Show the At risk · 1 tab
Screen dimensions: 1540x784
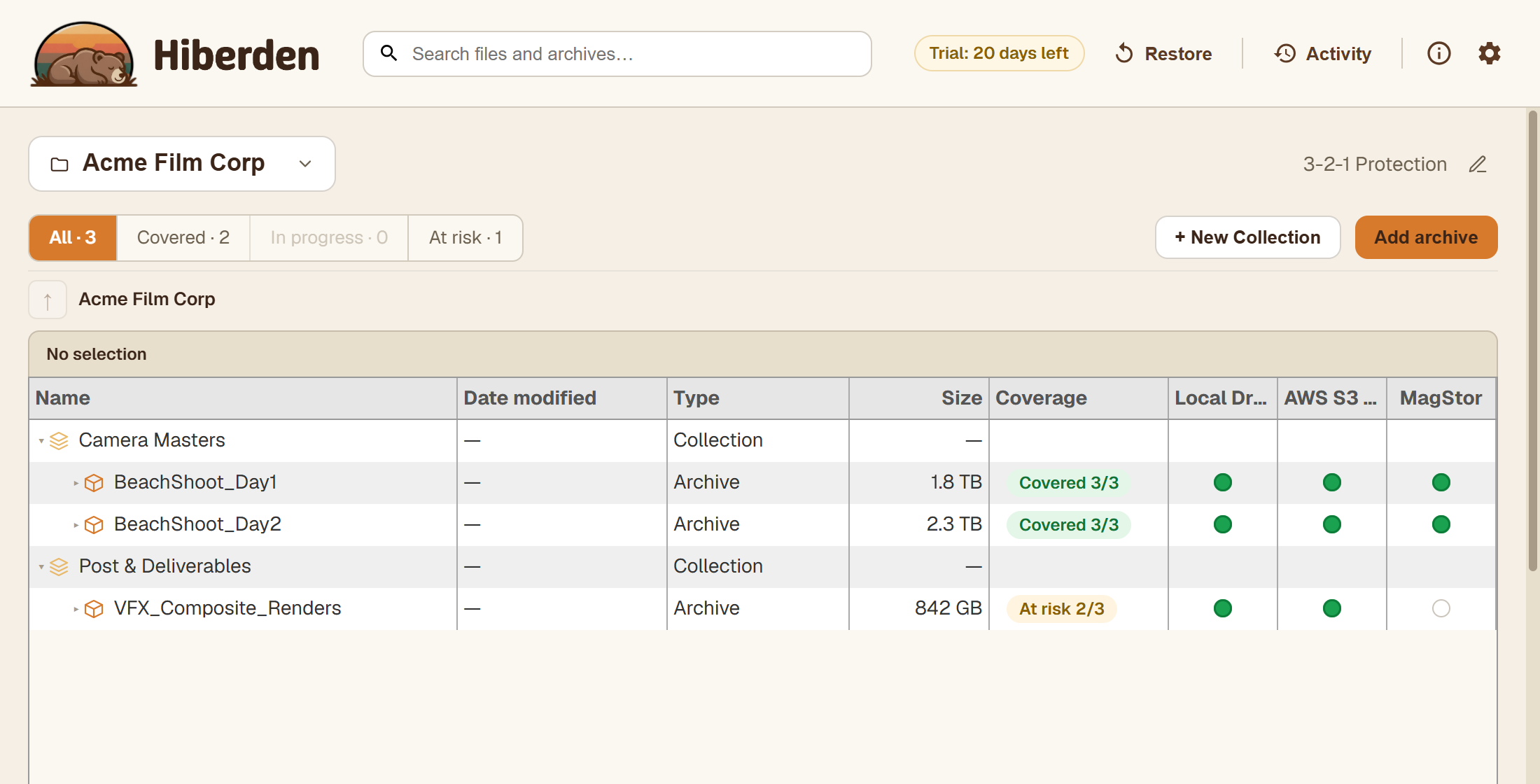click(x=465, y=238)
